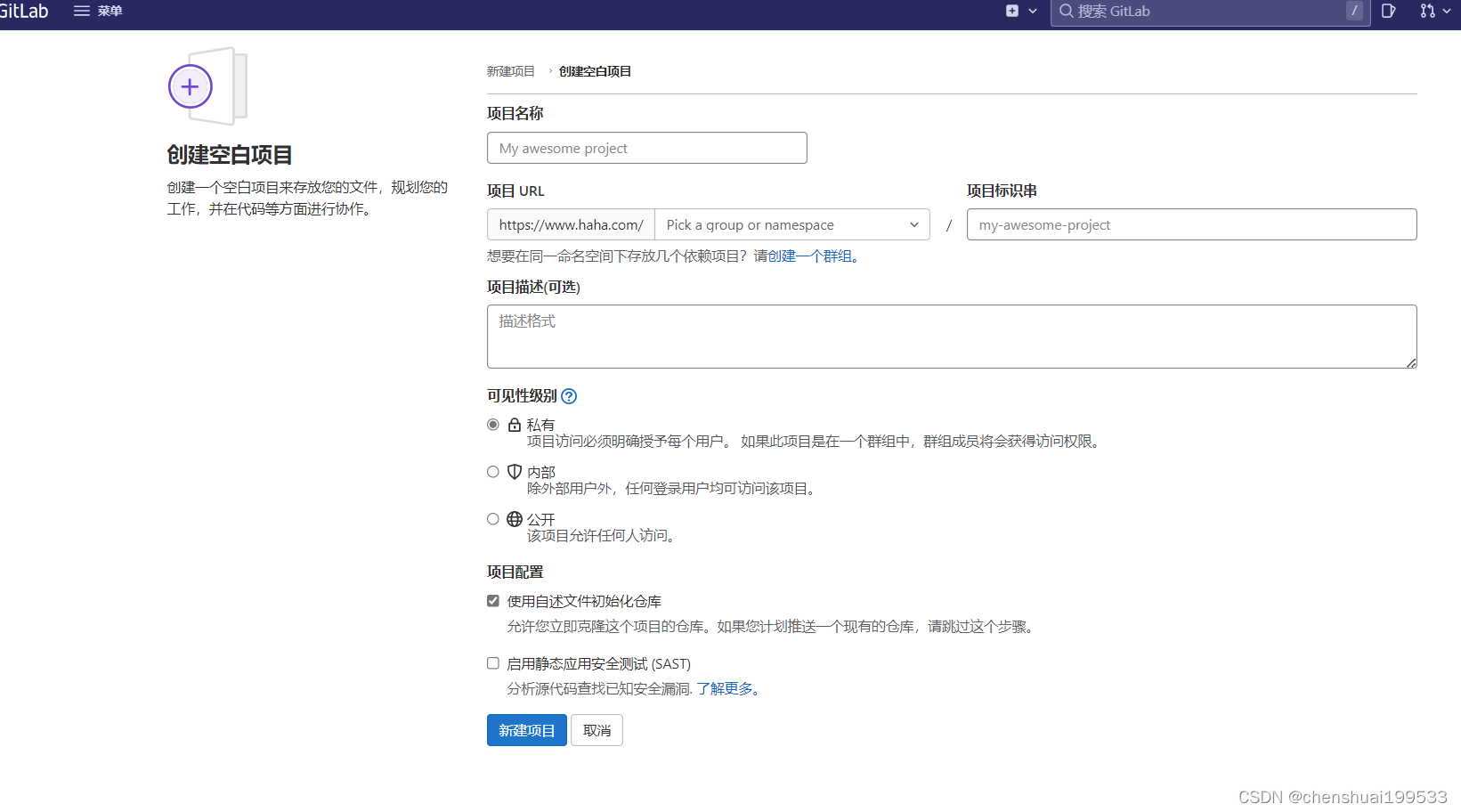Focus the 搜索 GitLab search box
Viewport: 1461px width, 812px height.
click(1210, 12)
